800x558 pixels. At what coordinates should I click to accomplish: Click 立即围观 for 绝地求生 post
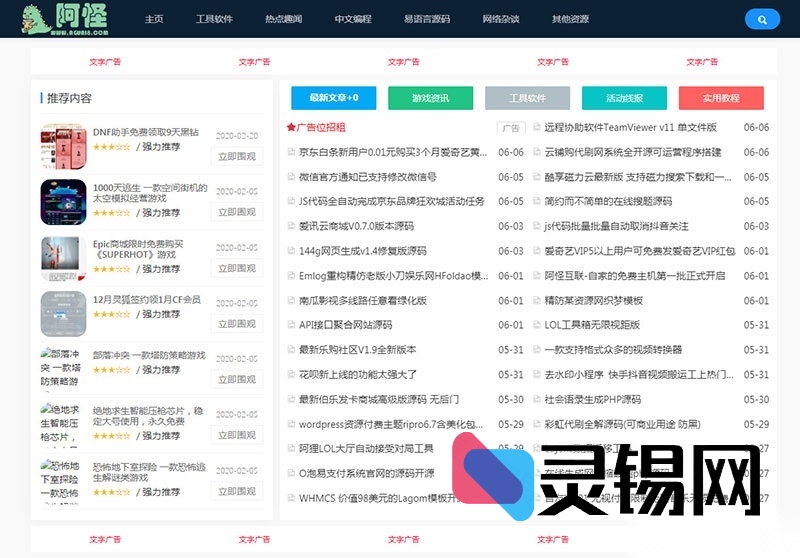click(x=237, y=435)
